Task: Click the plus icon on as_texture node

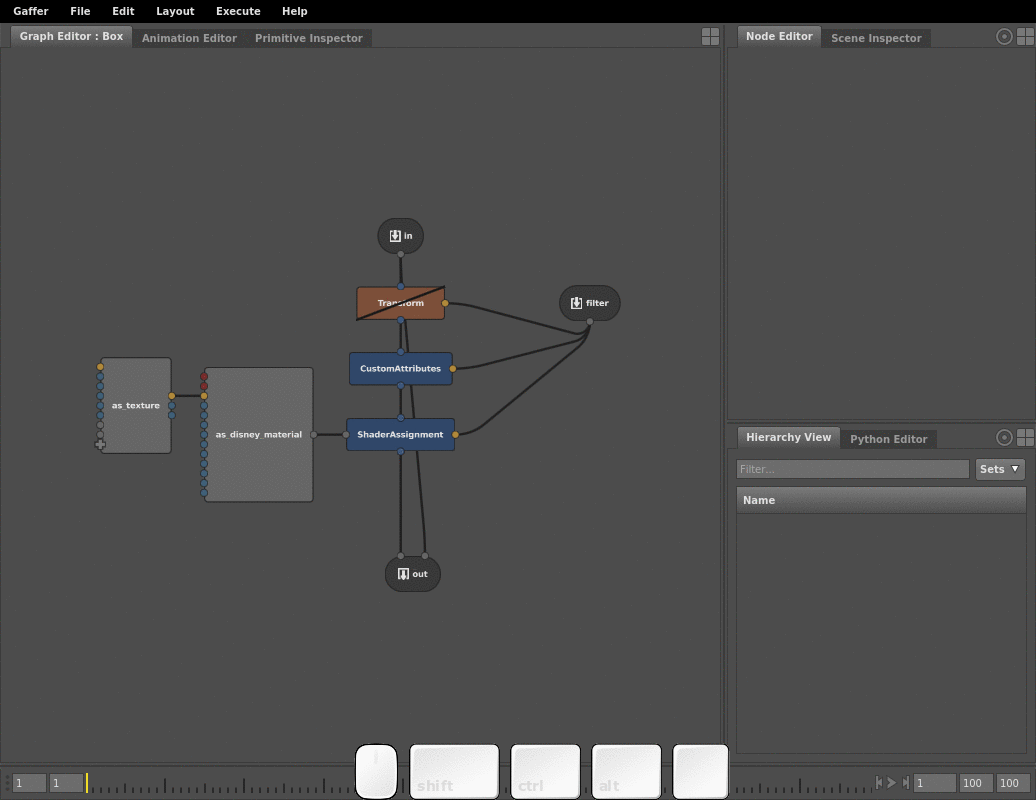Action: tap(100, 444)
